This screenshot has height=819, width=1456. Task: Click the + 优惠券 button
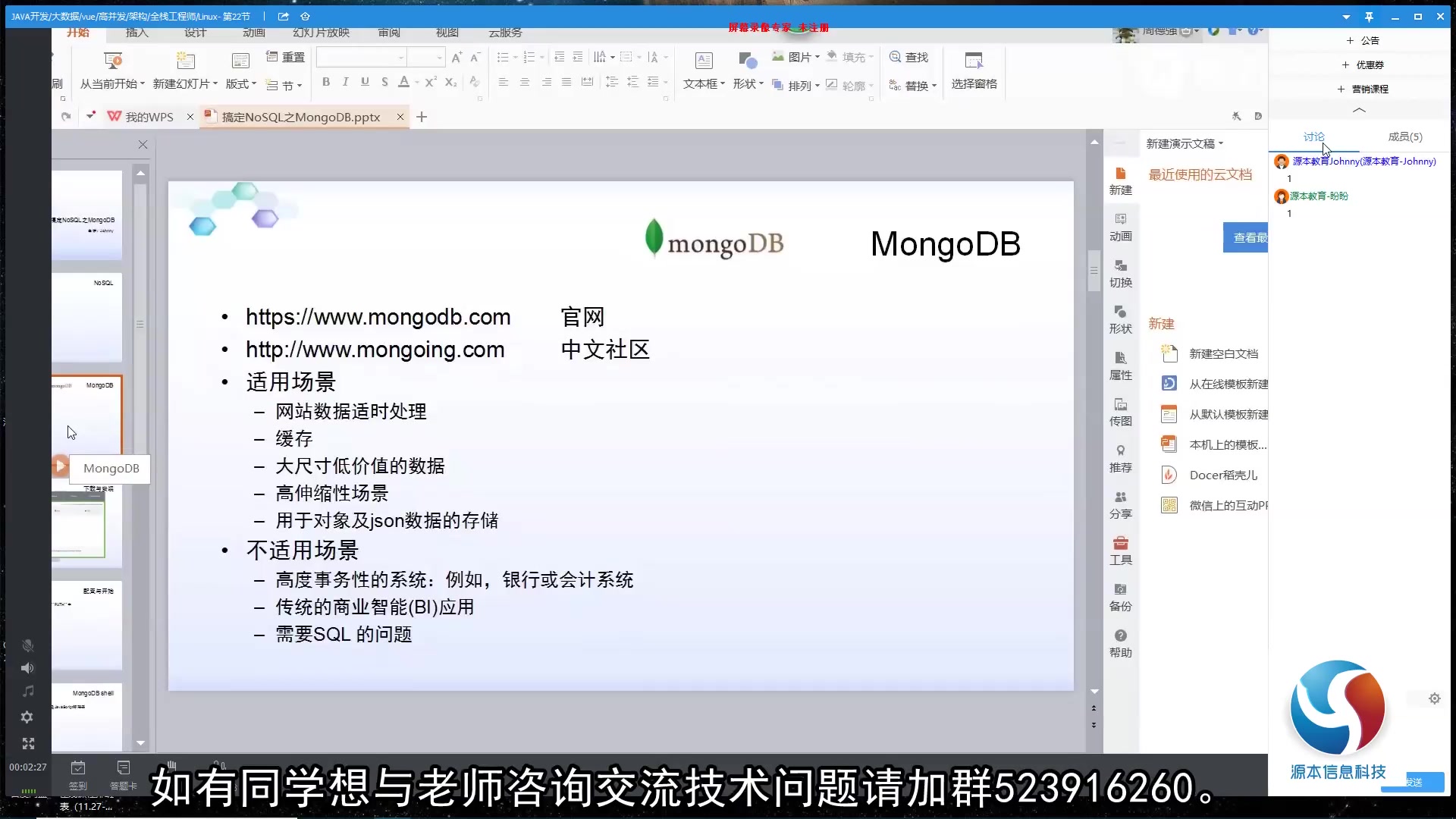pos(1363,64)
